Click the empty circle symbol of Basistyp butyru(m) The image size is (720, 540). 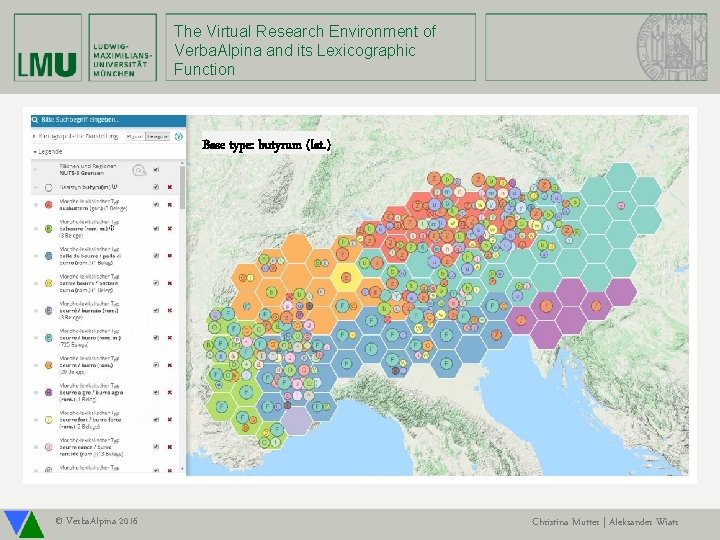pyautogui.click(x=49, y=187)
